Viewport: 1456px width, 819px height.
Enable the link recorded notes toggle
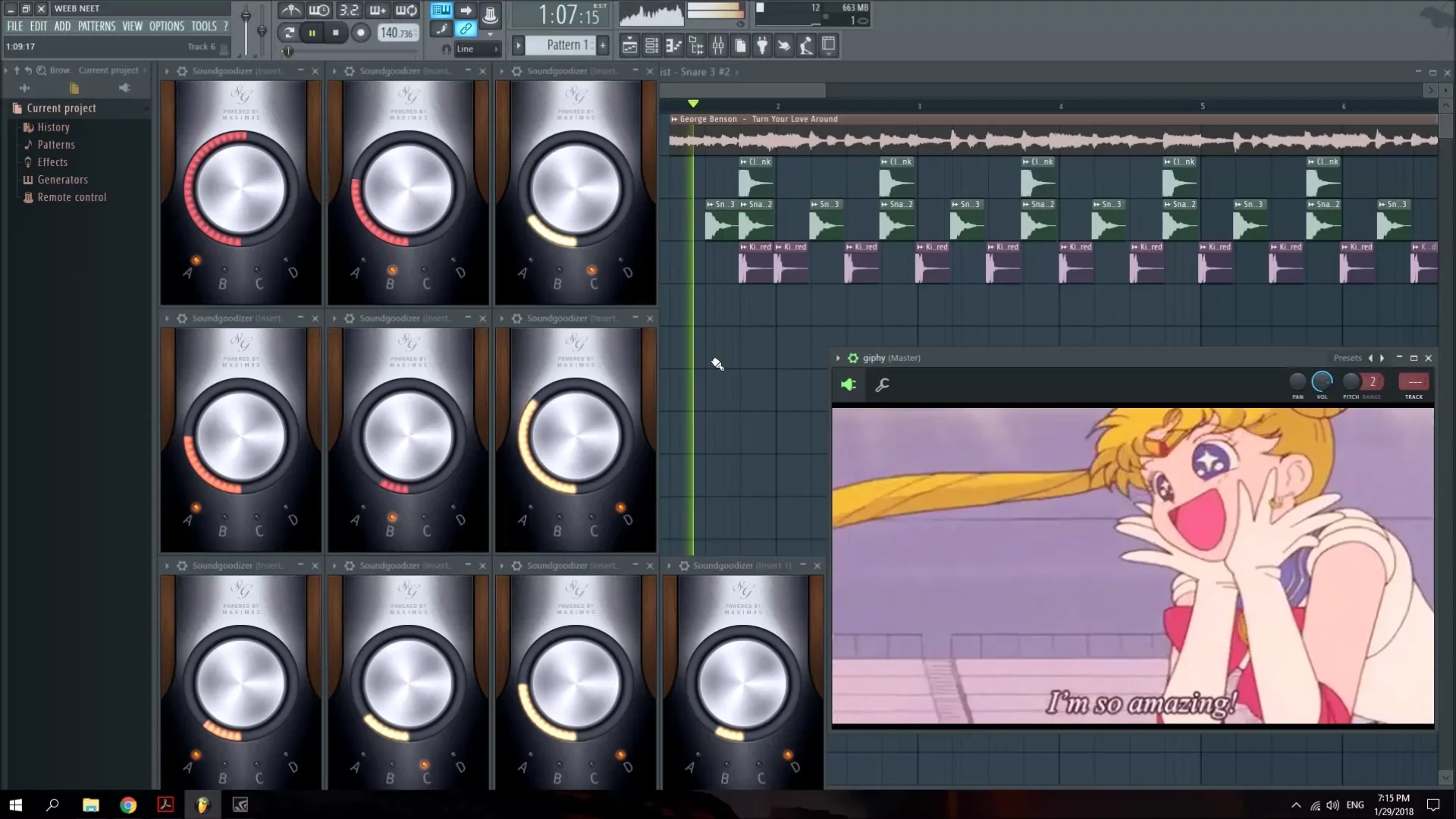coord(466,29)
